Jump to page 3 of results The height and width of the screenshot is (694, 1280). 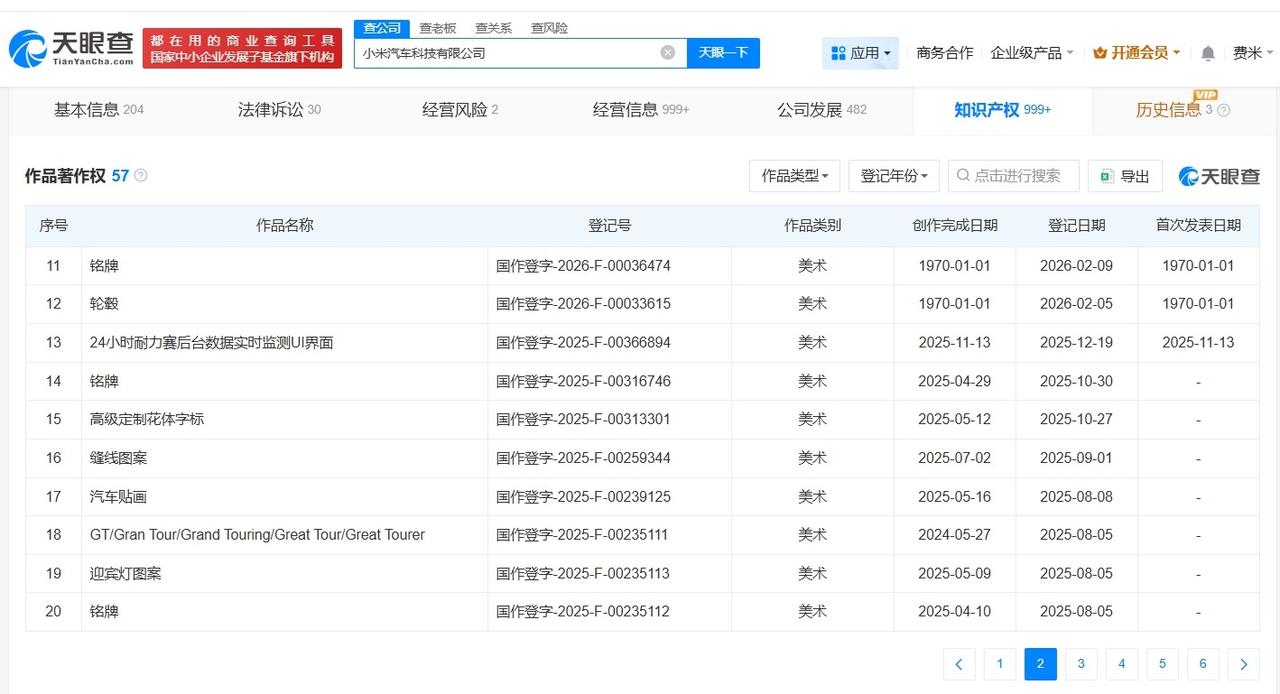(x=1081, y=664)
